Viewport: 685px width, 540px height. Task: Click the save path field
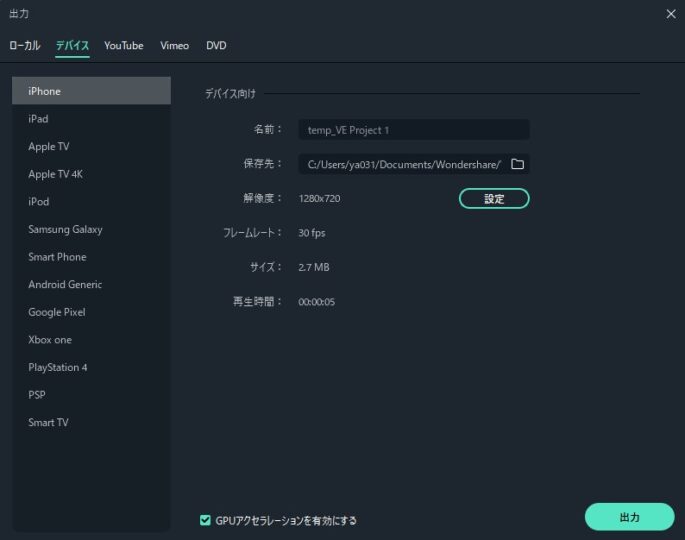click(403, 164)
